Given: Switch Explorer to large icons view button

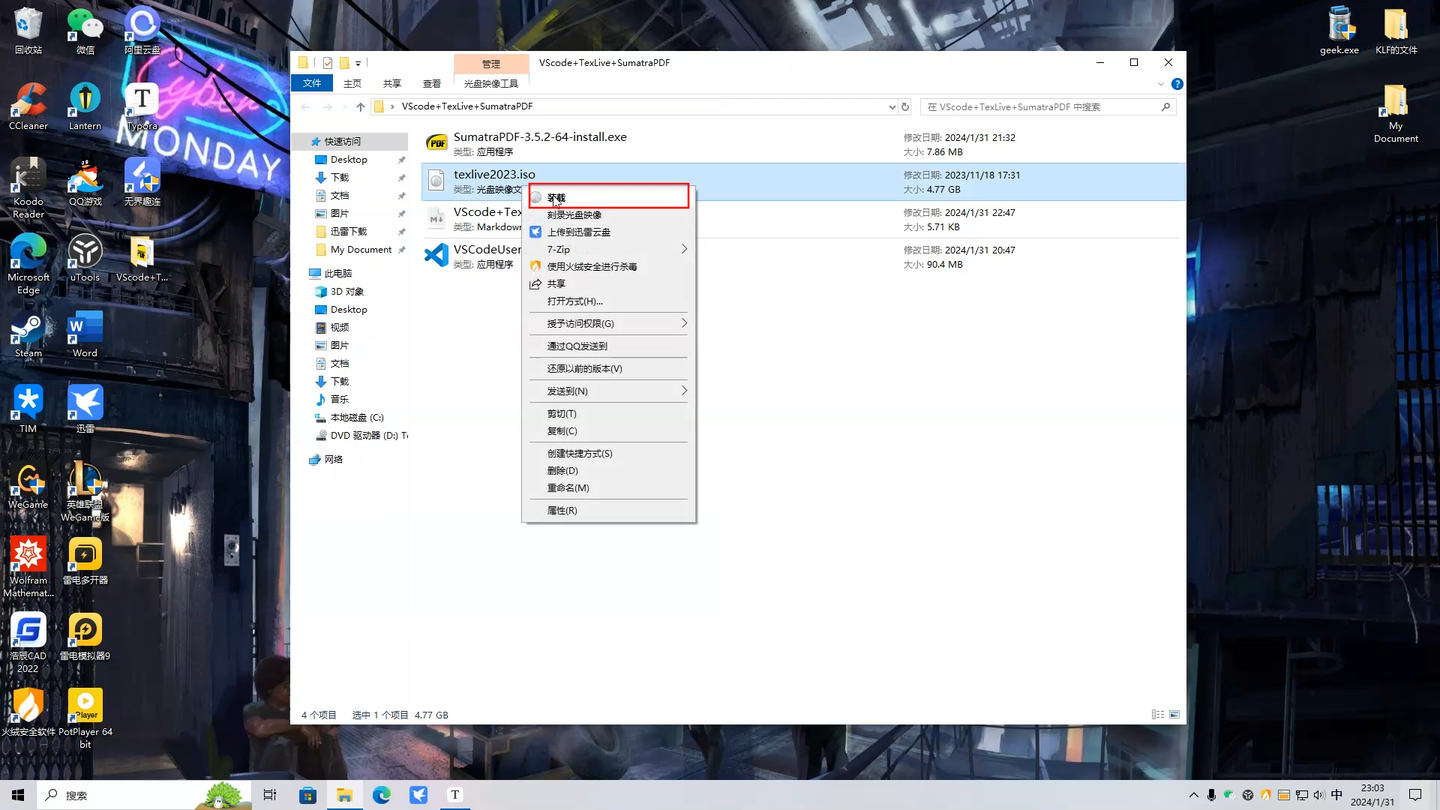Looking at the screenshot, I should click(x=1175, y=715).
